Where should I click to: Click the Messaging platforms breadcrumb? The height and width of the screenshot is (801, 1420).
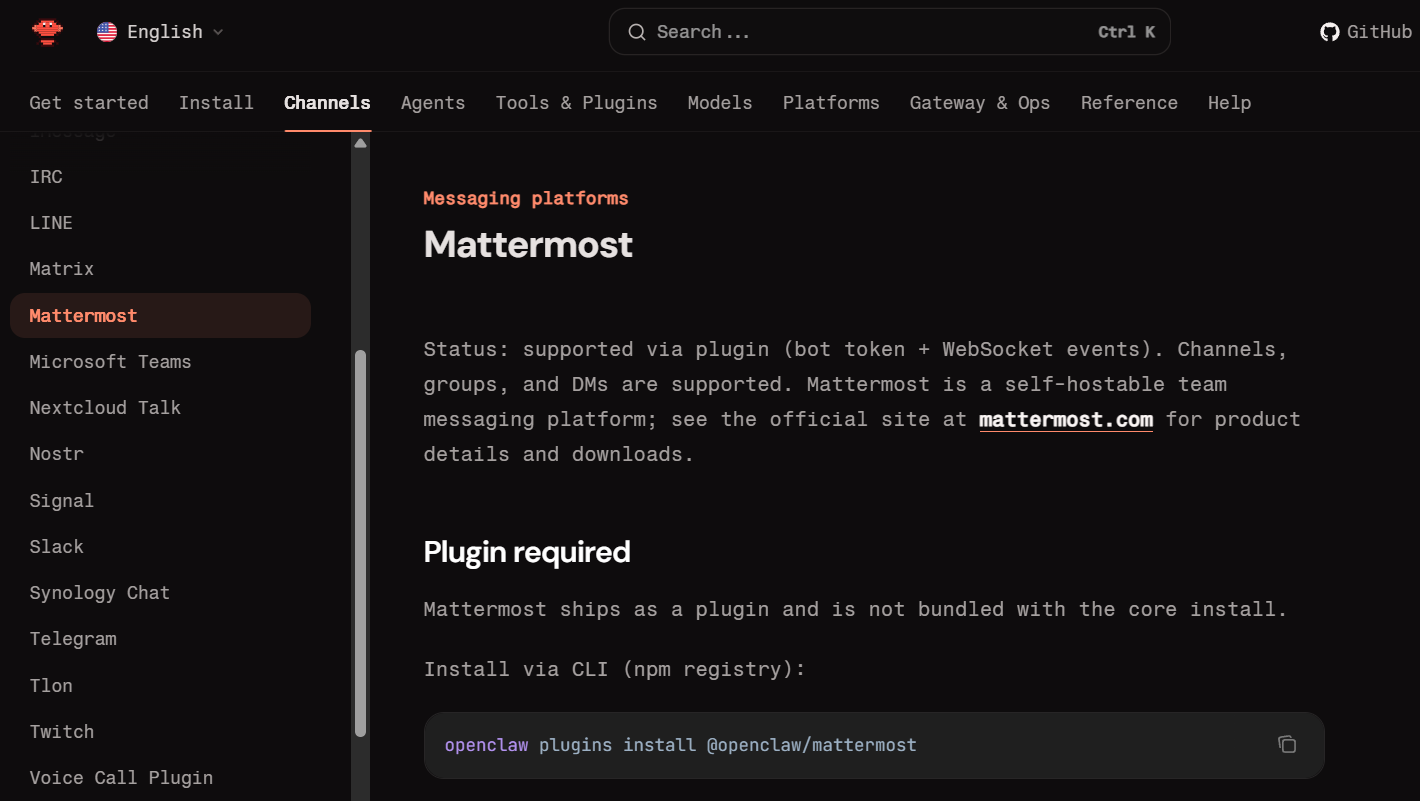[x=526, y=198]
